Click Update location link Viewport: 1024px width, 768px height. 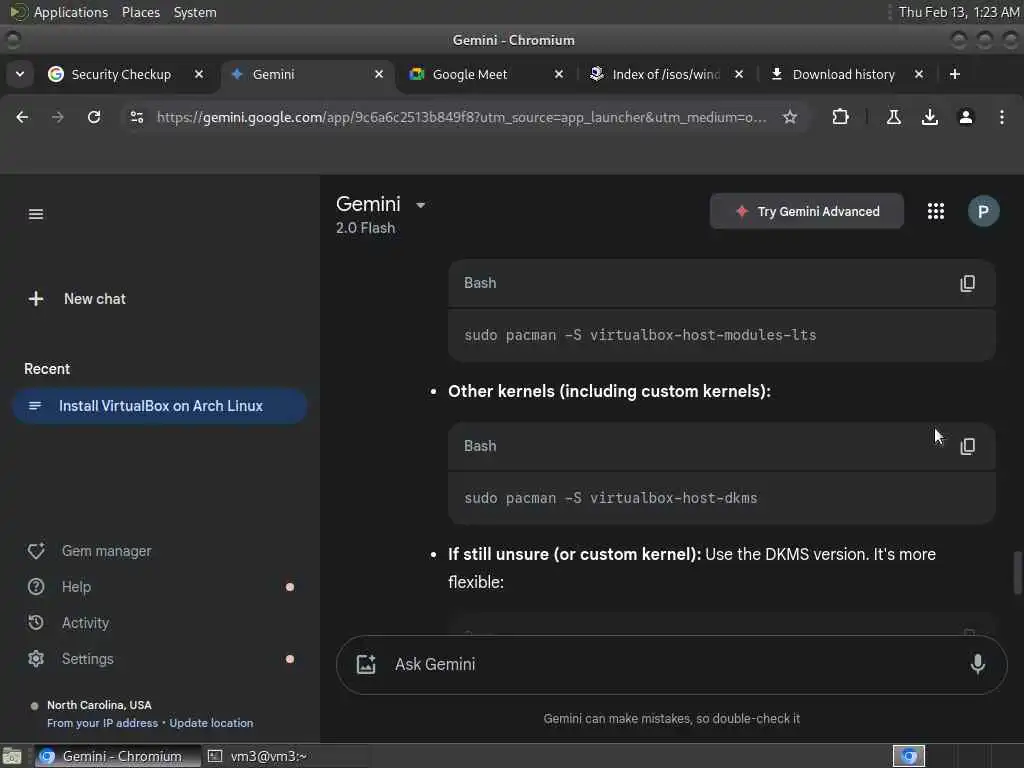click(x=211, y=723)
